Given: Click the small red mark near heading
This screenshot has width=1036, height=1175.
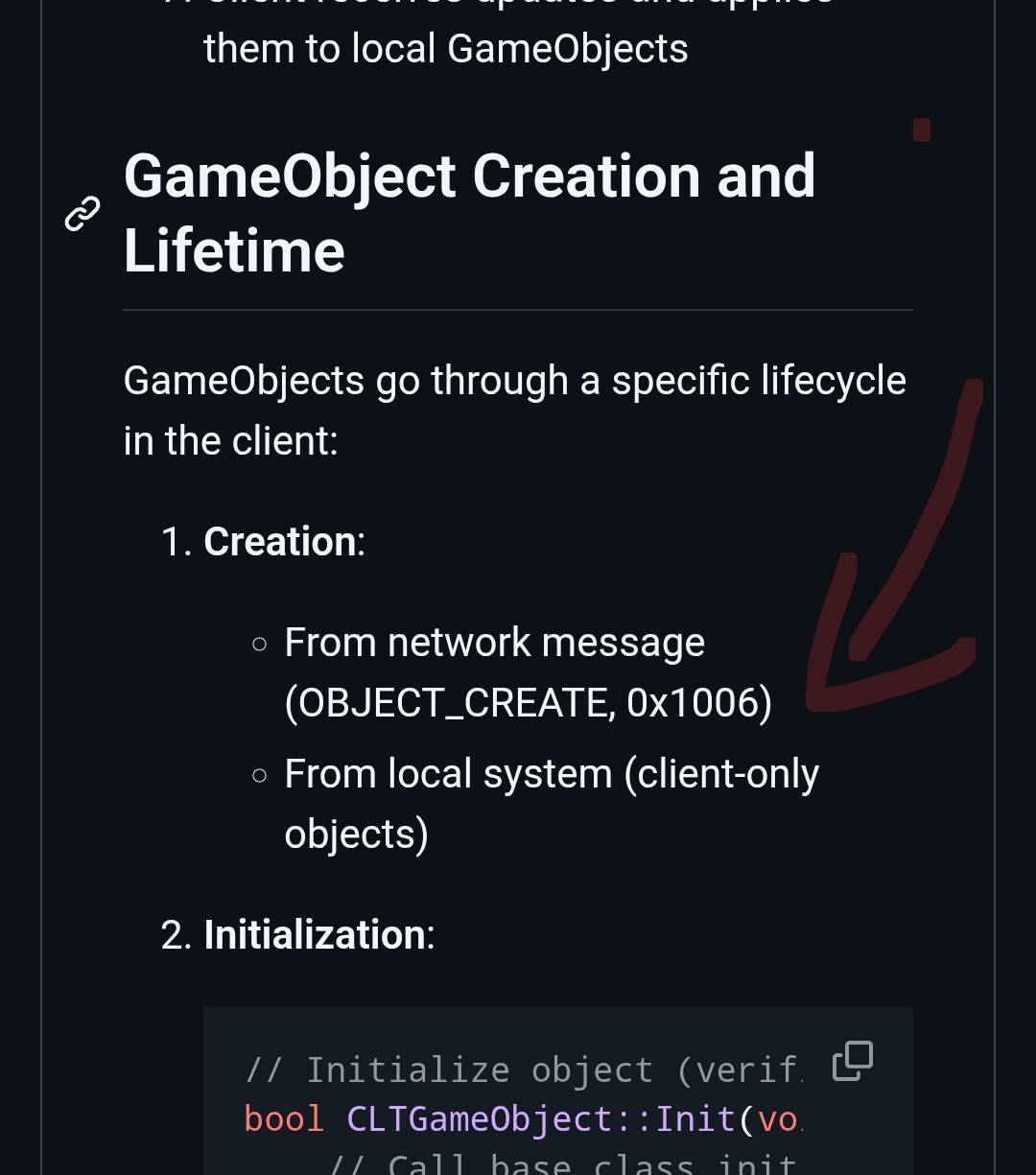Looking at the screenshot, I should click(922, 129).
